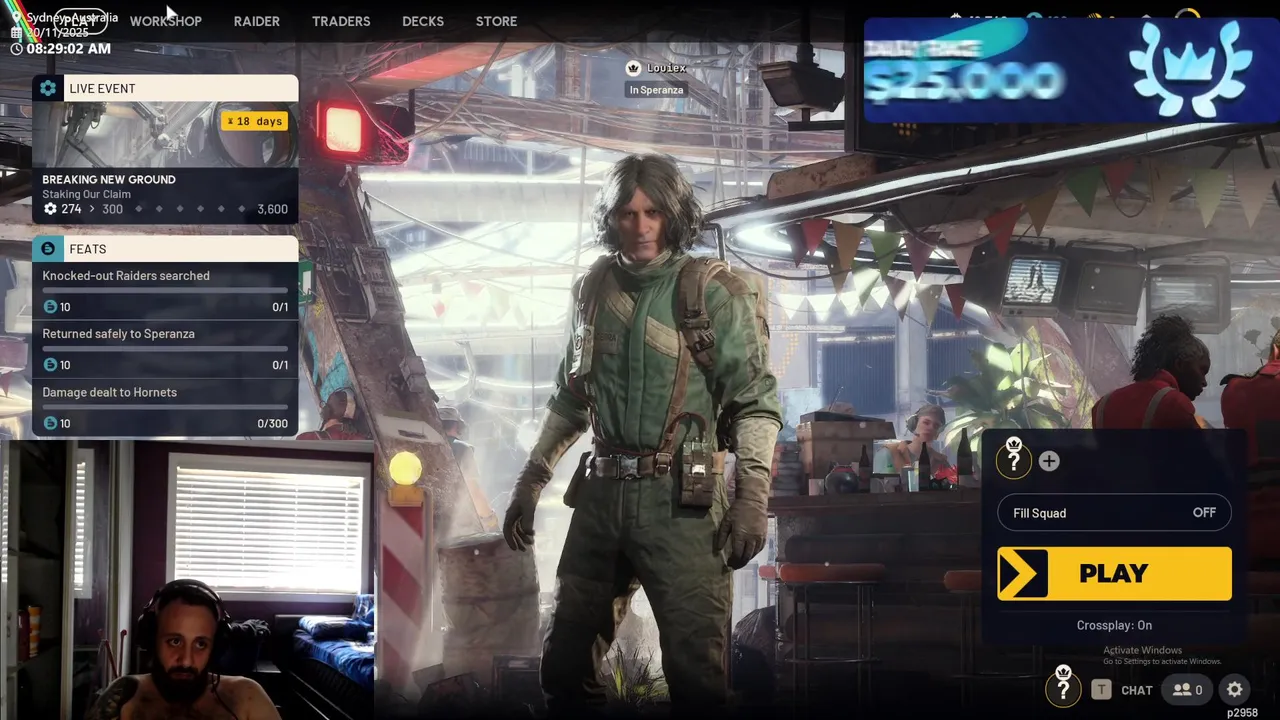Add a squad member with plus icon
1280x720 pixels.
pyautogui.click(x=1048, y=461)
